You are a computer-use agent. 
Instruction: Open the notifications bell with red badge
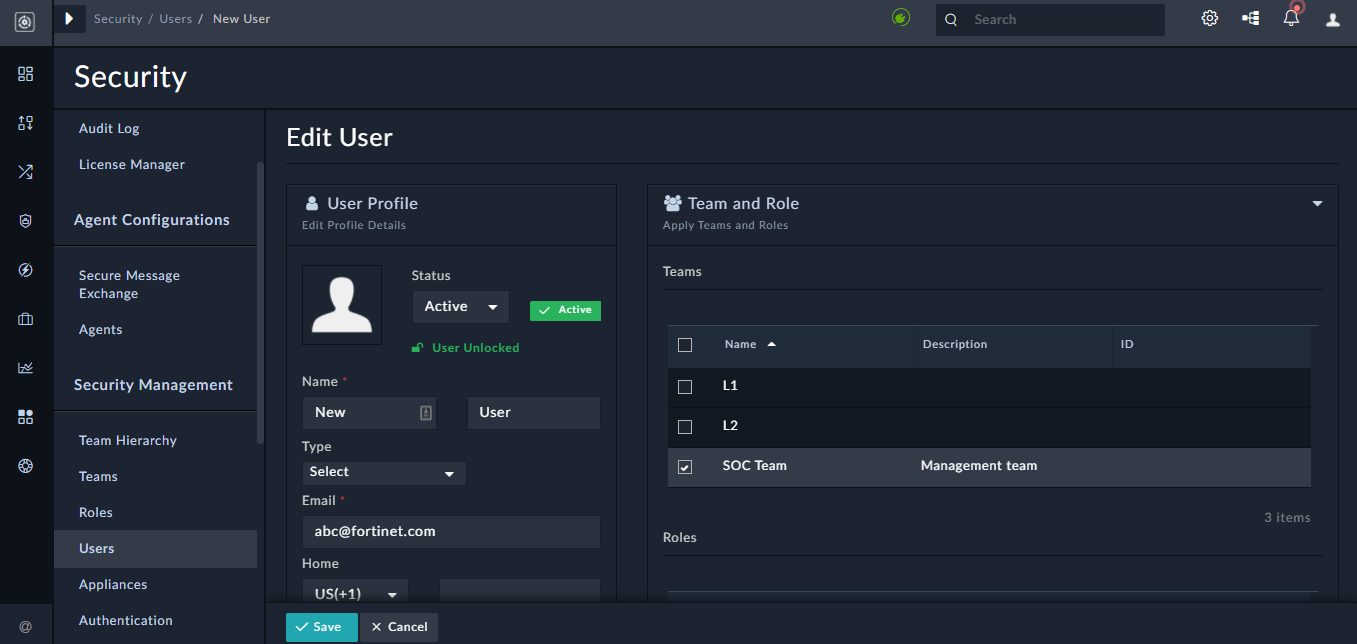[1290, 17]
